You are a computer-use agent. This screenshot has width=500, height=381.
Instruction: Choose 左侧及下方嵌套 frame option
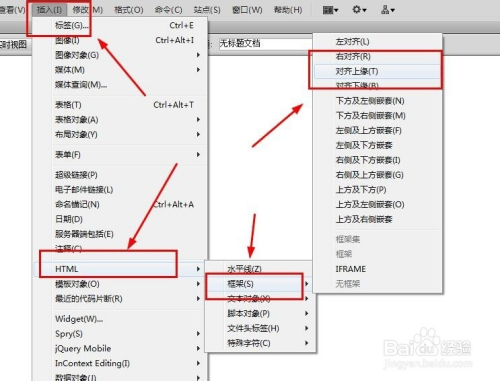377,145
